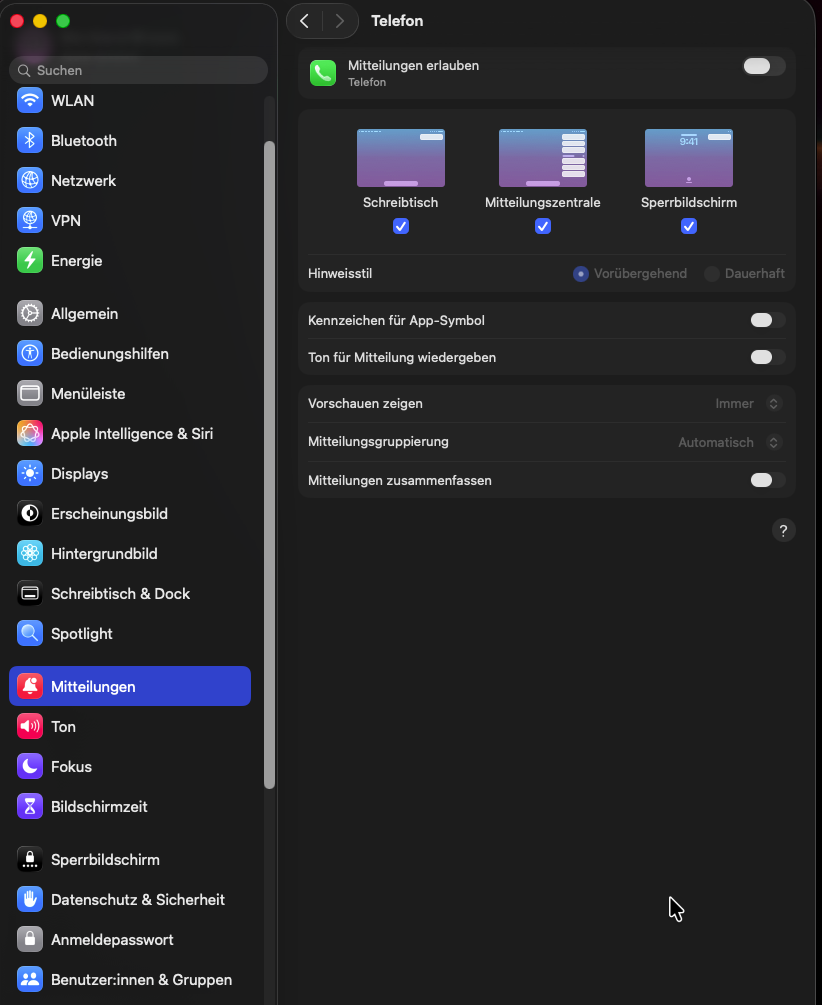Click the Suchen search field
The height and width of the screenshot is (1005, 822).
point(138,71)
